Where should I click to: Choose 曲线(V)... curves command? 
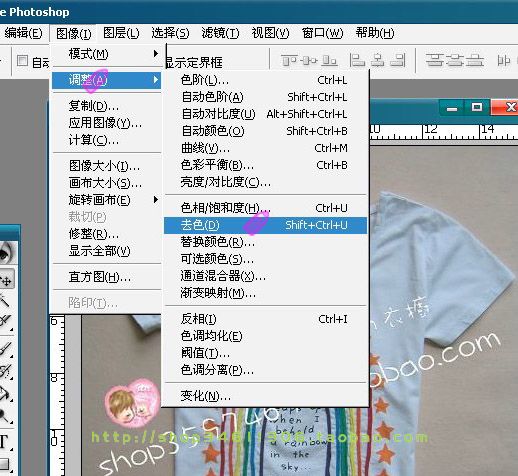click(265, 148)
